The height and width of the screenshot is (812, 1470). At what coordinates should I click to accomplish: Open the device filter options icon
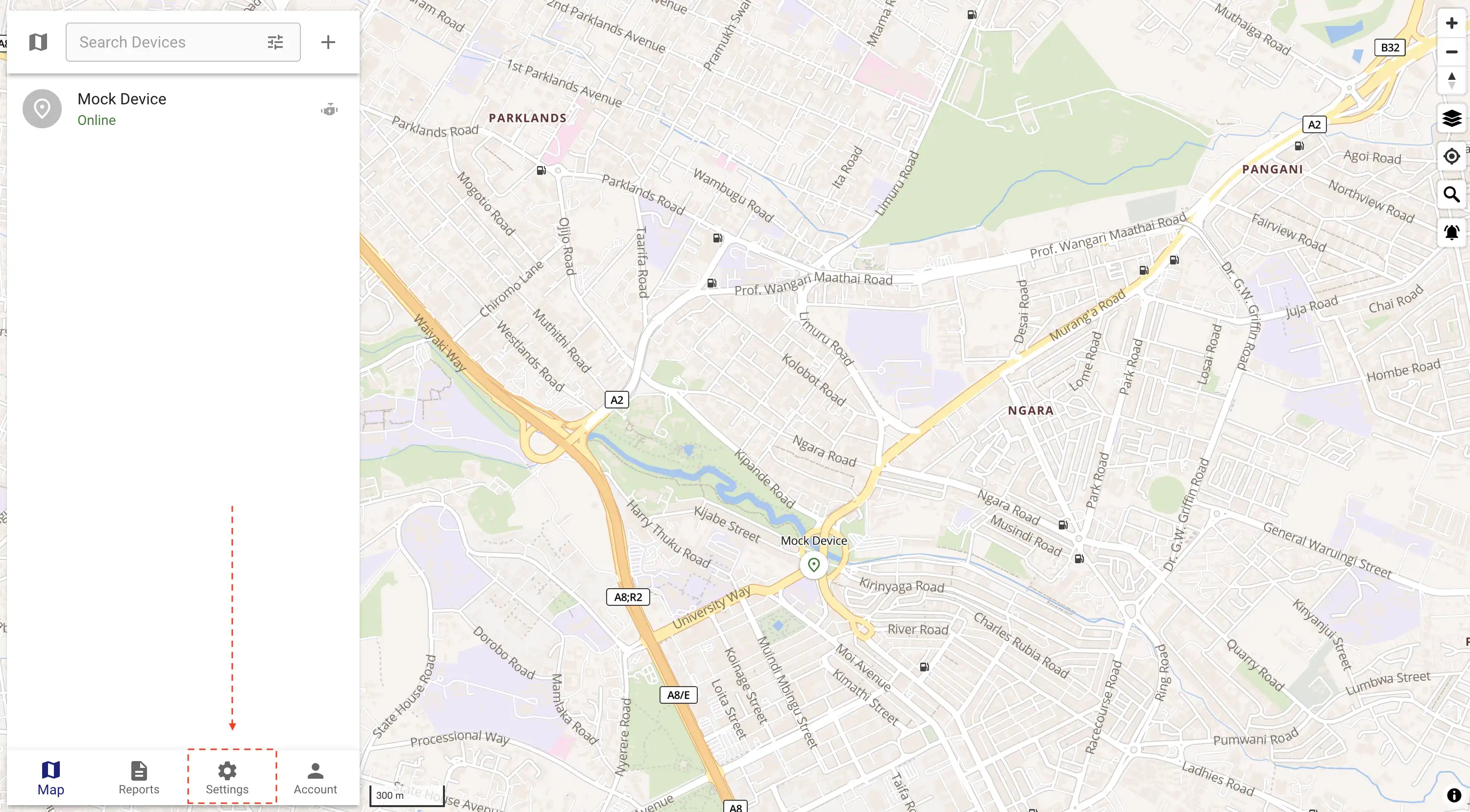pos(275,42)
